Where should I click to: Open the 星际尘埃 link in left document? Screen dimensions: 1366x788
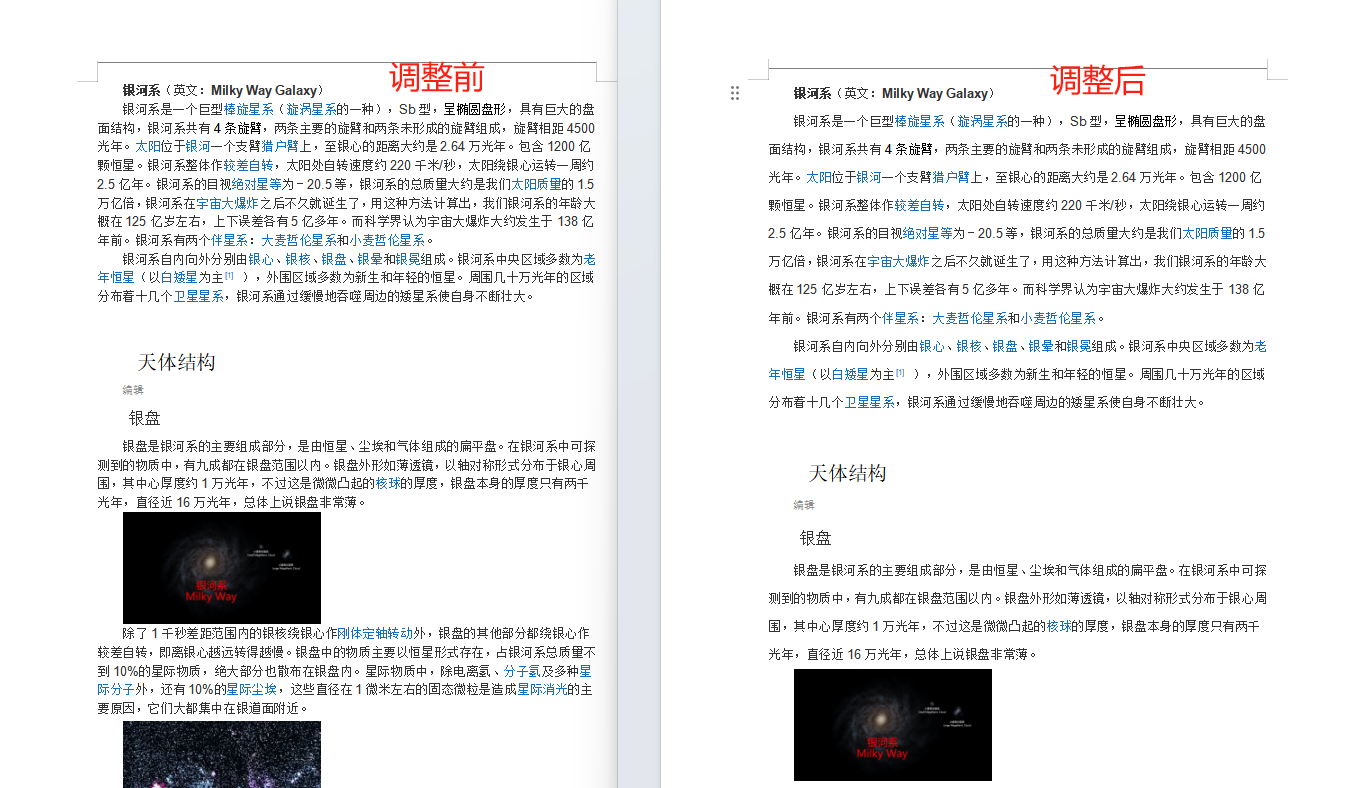[x=252, y=689]
